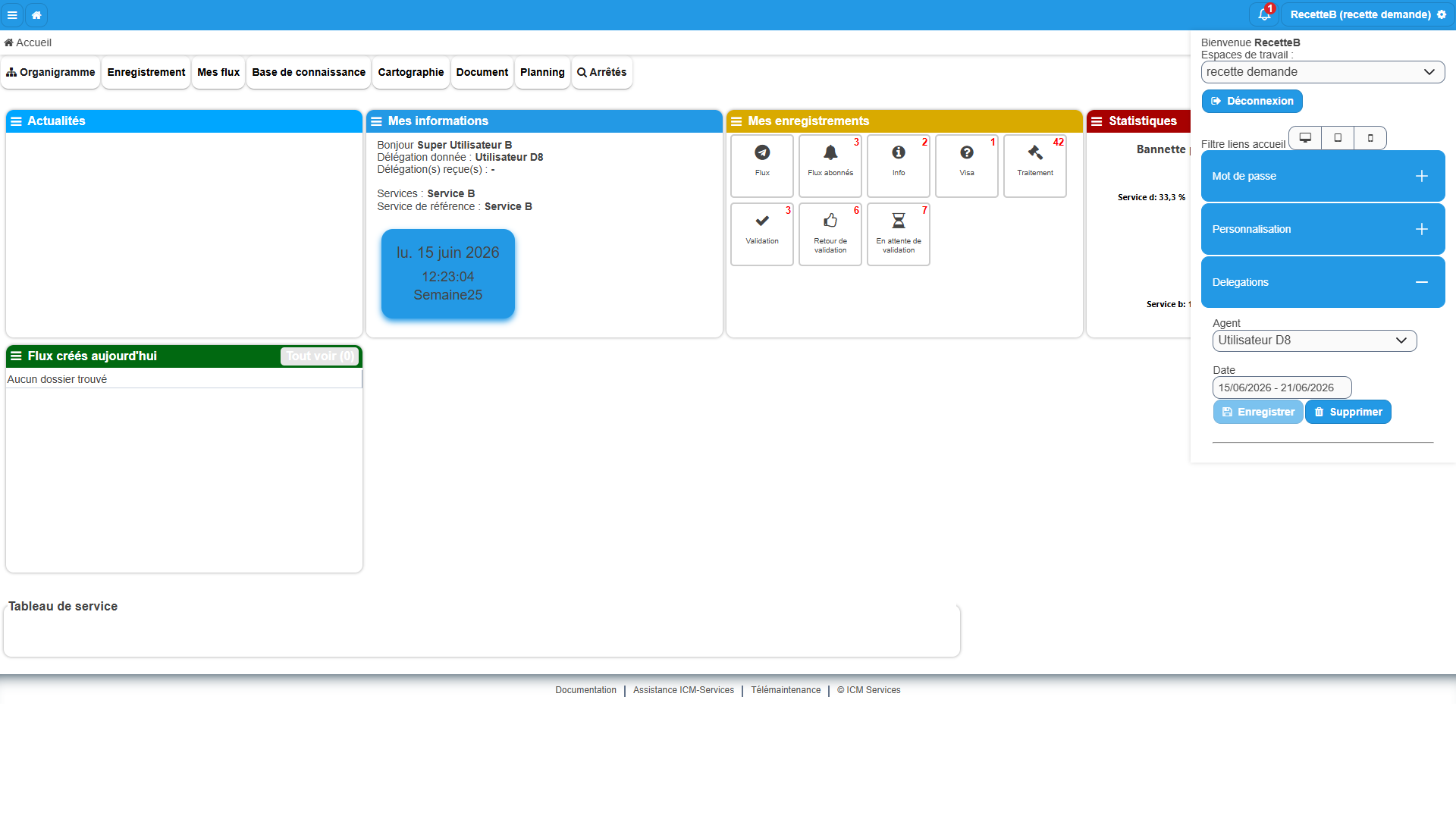This screenshot has width=1456, height=819.
Task: Select the desktop screen filter icon
Action: [x=1305, y=138]
